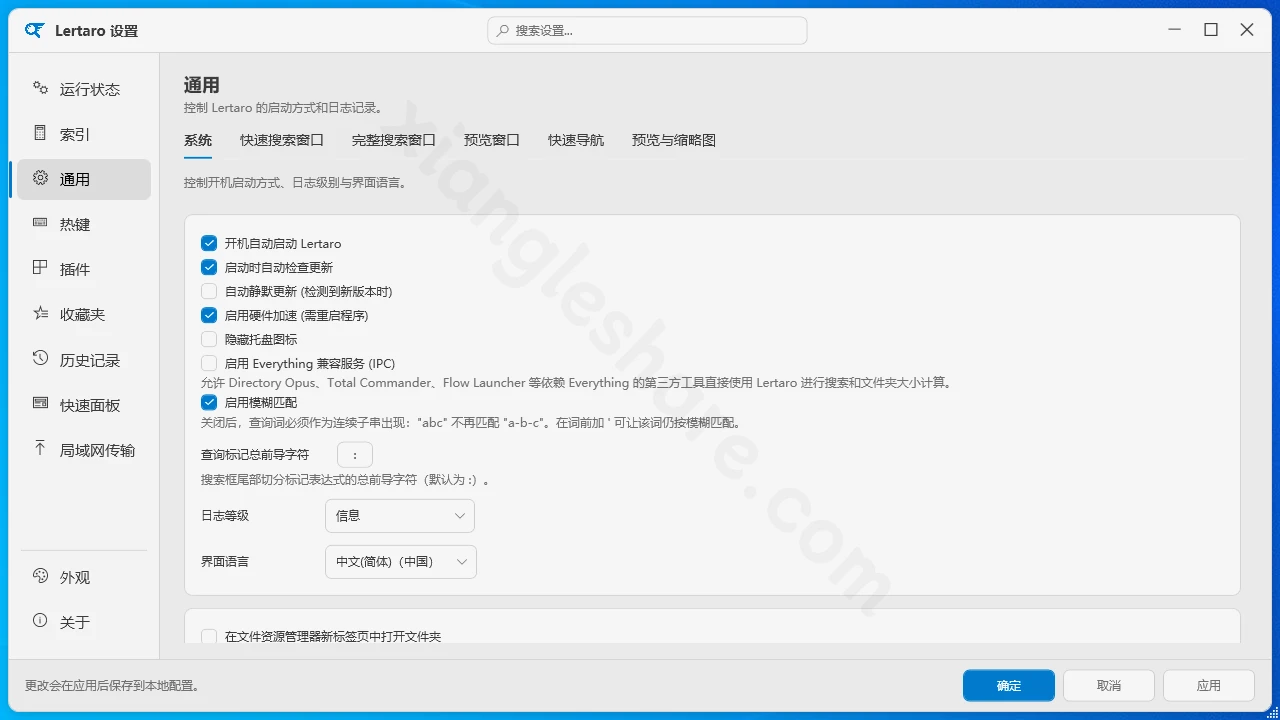This screenshot has width=1280, height=720.
Task: Open 关于 page
Action: (84, 622)
